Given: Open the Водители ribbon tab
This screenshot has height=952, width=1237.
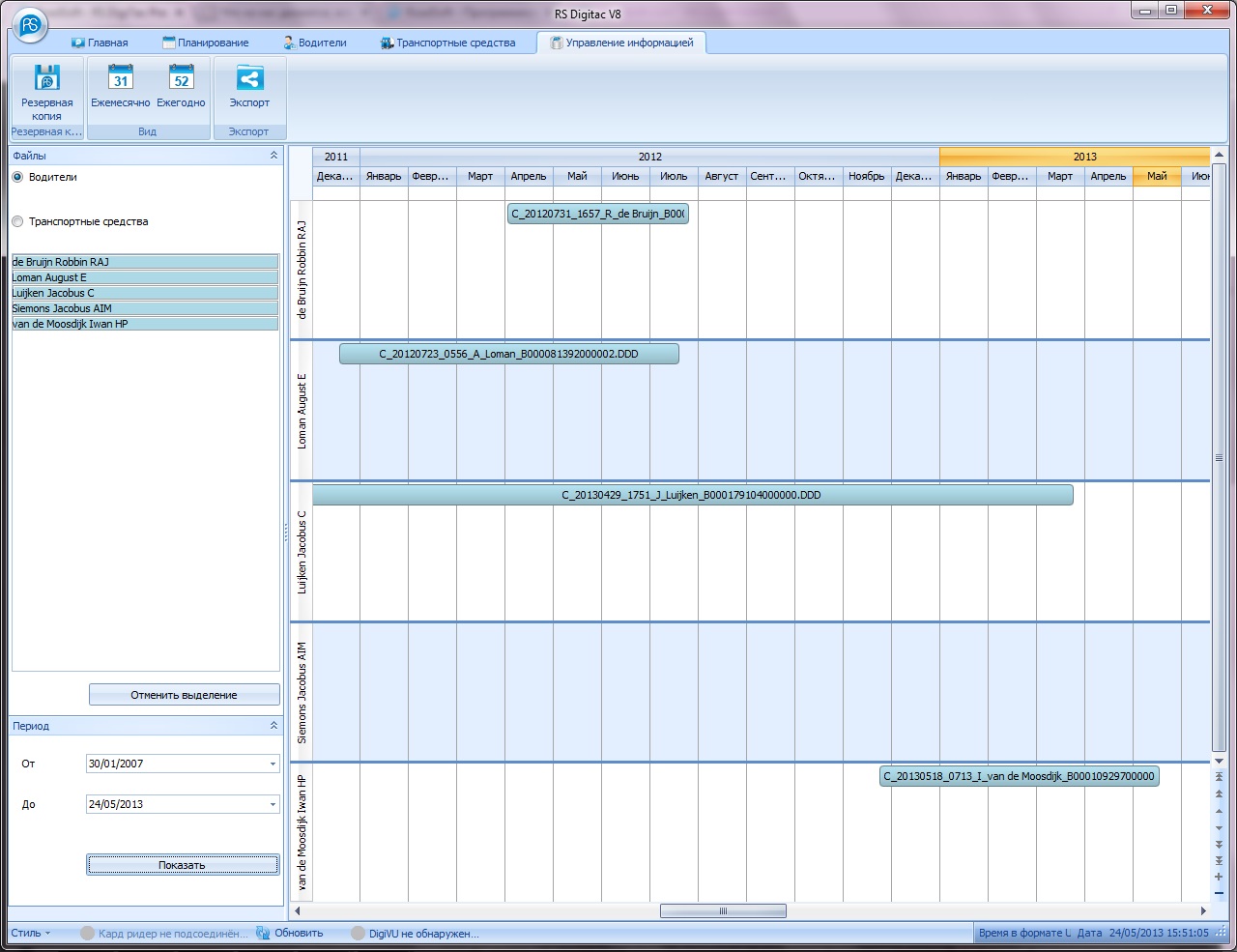Looking at the screenshot, I should tap(315, 43).
